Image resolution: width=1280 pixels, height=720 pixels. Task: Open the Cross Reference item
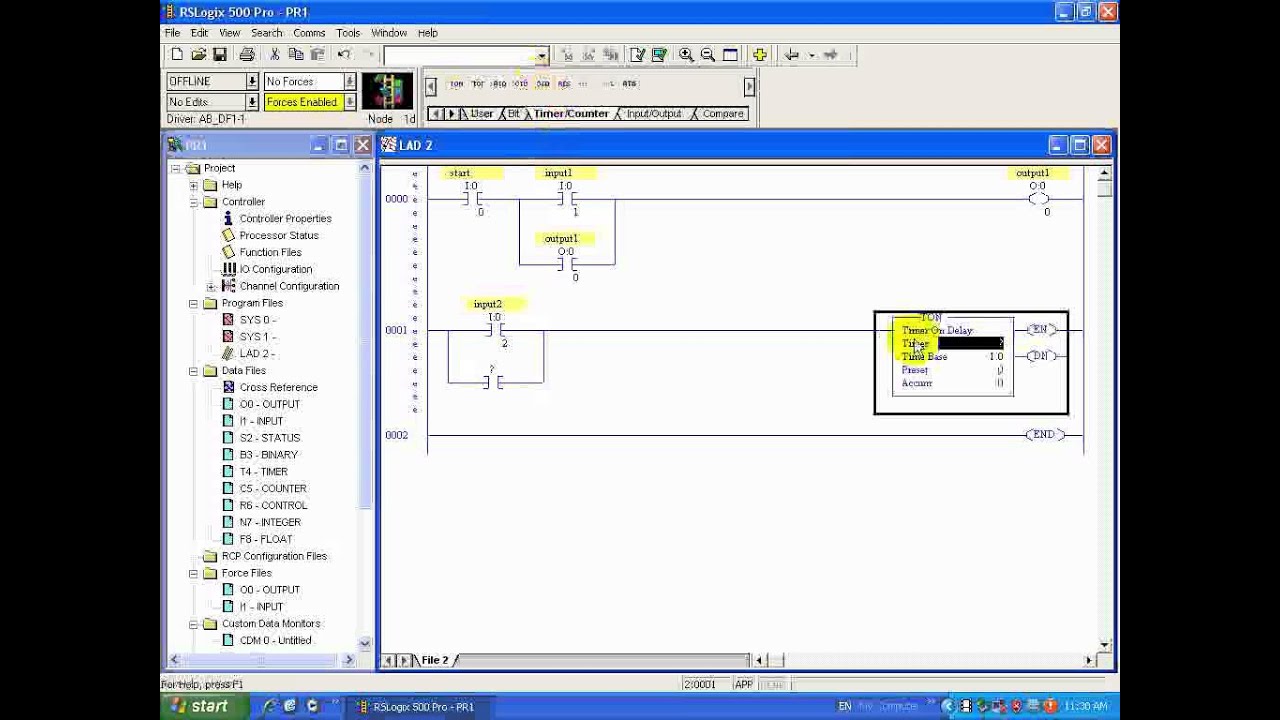278,387
